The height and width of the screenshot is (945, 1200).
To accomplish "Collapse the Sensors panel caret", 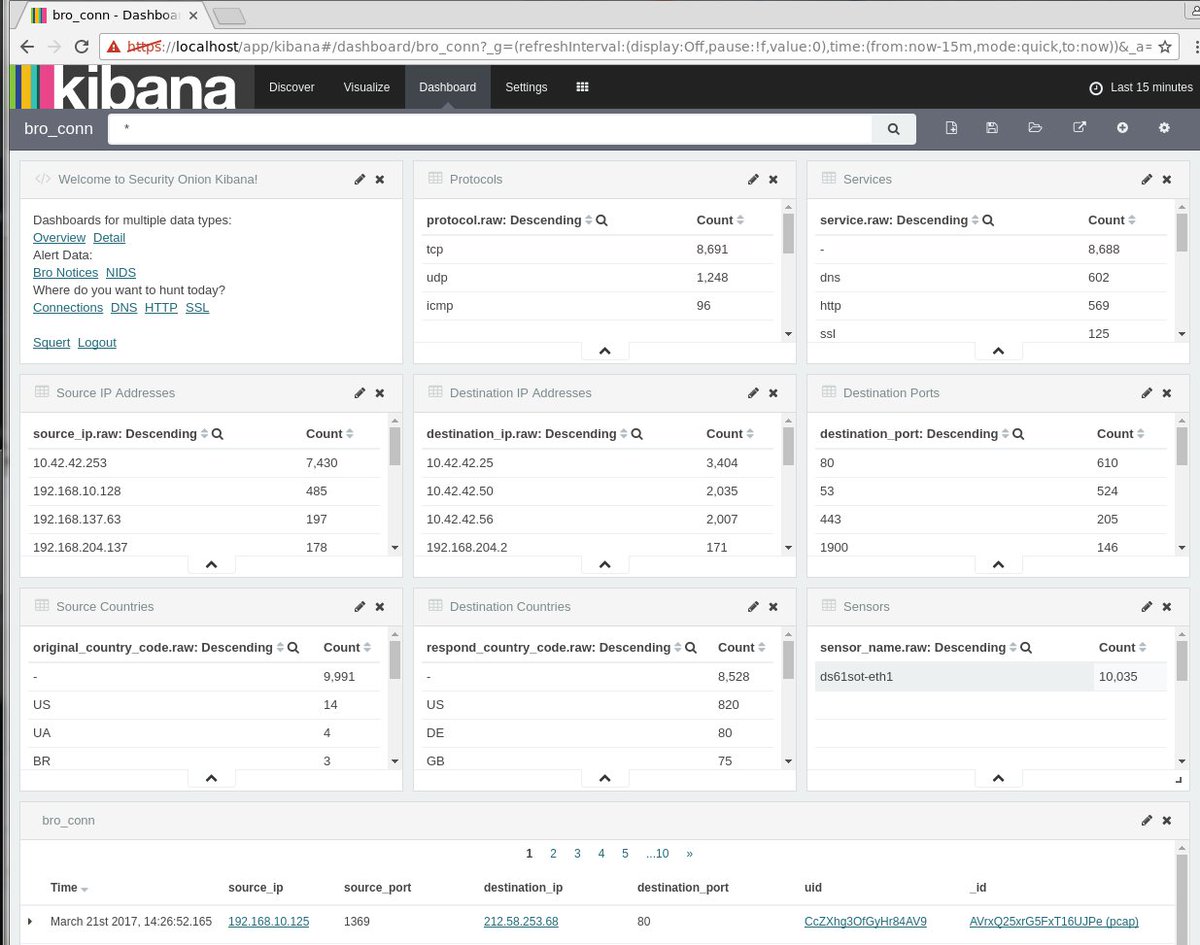I will click(998, 778).
